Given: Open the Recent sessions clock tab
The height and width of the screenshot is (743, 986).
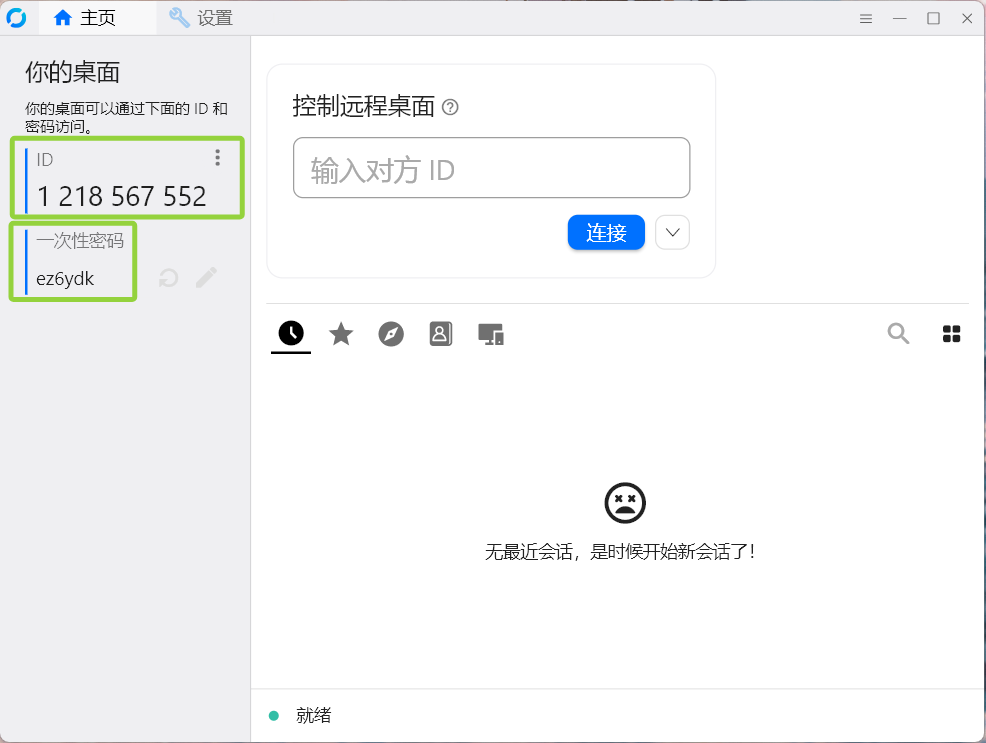Looking at the screenshot, I should (x=291, y=334).
